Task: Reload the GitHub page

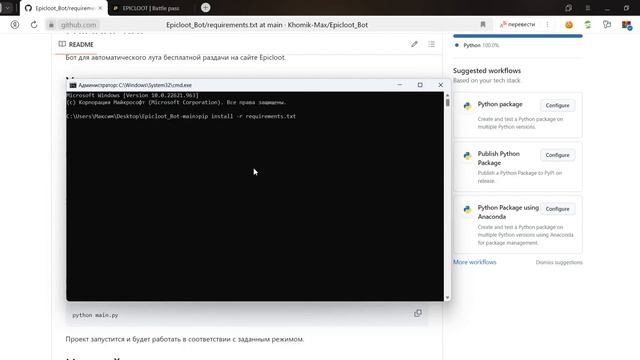Action: [34, 25]
